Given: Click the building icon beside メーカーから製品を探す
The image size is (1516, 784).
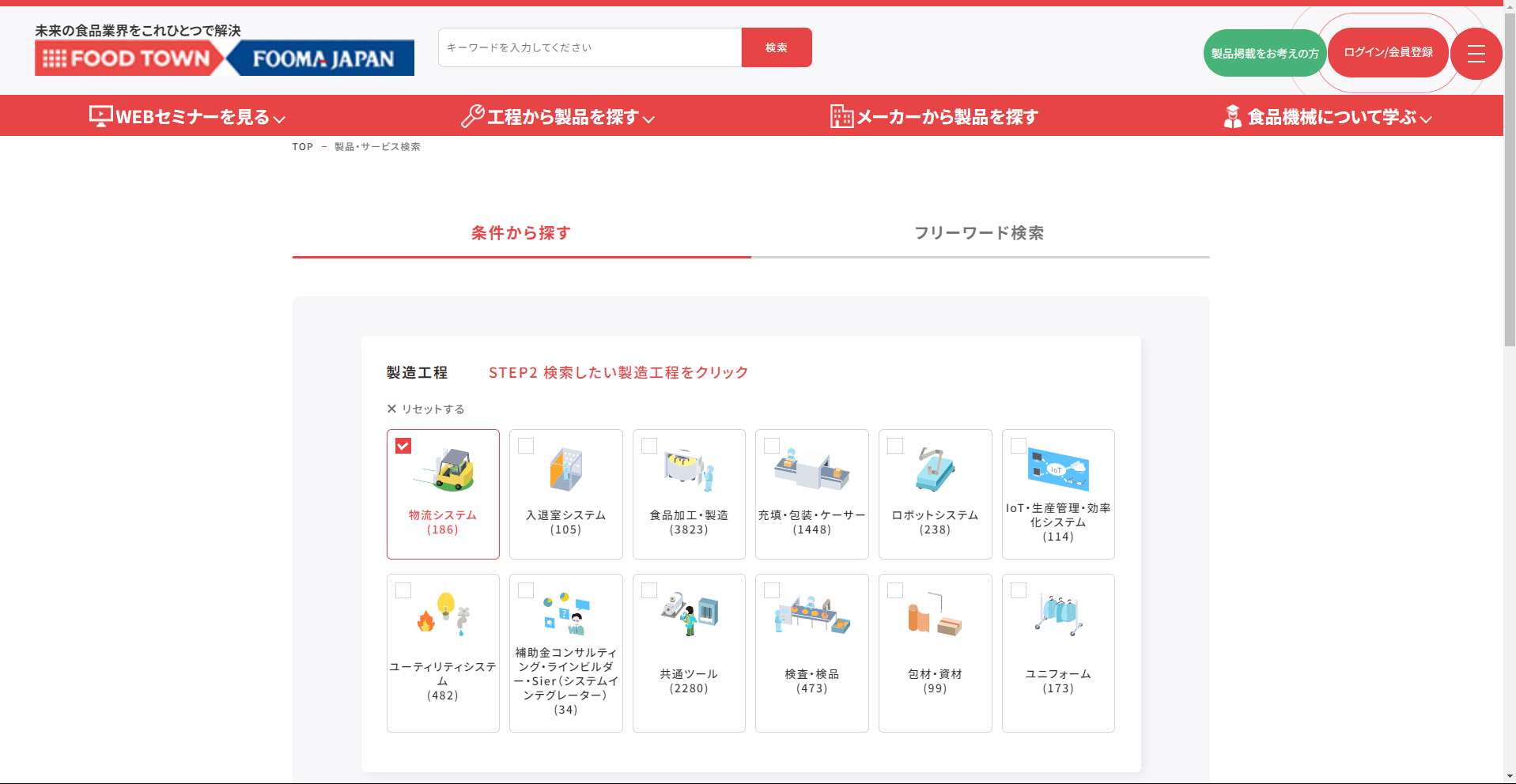Looking at the screenshot, I should tap(841, 116).
